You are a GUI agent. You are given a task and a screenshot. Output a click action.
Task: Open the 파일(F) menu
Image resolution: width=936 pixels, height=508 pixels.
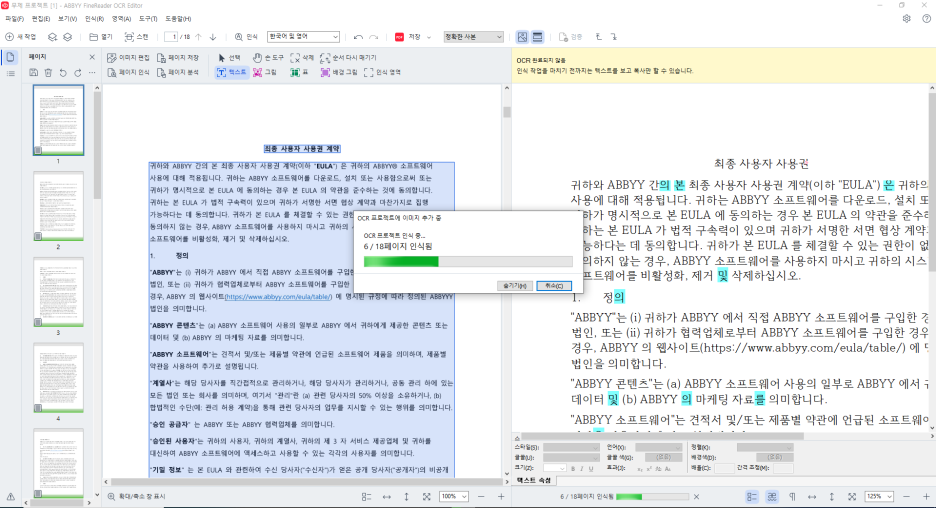click(x=14, y=19)
